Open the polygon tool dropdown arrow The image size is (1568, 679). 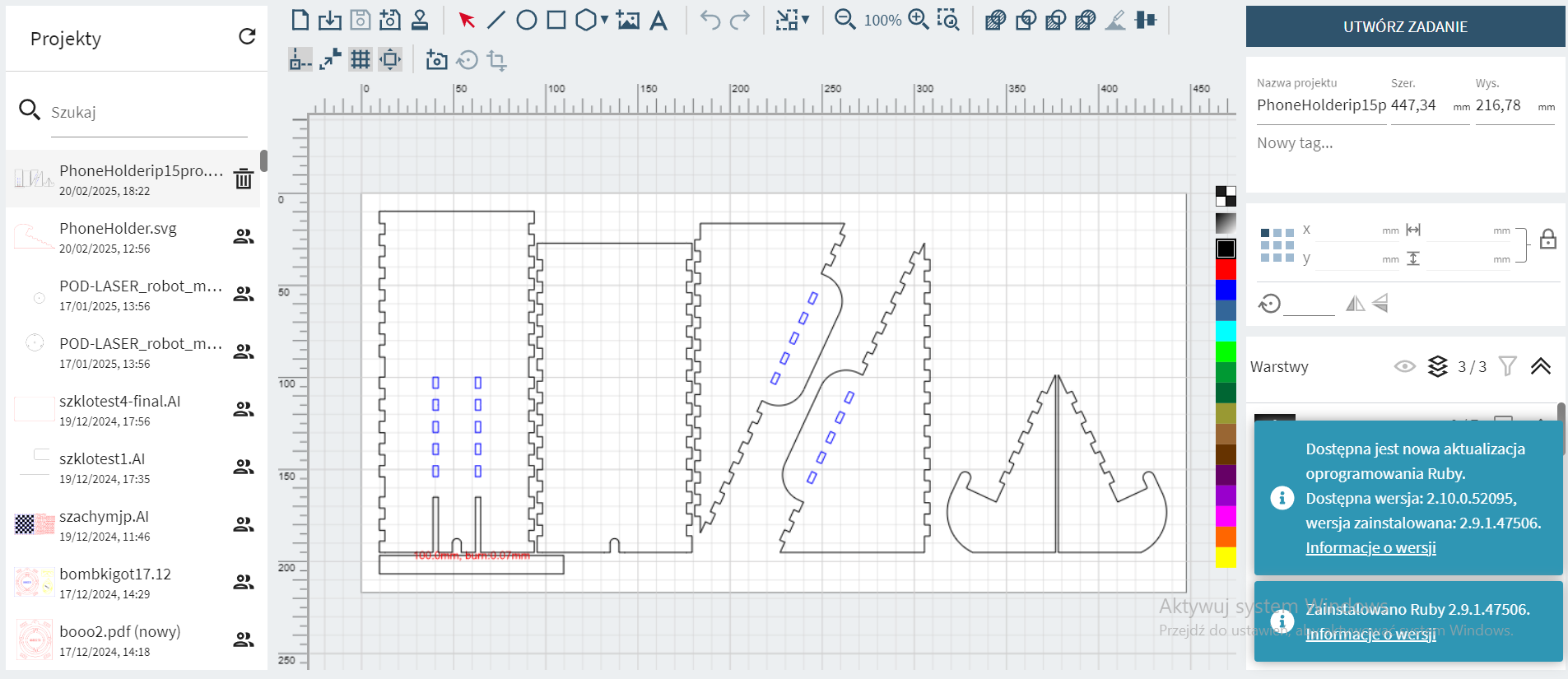click(x=605, y=20)
